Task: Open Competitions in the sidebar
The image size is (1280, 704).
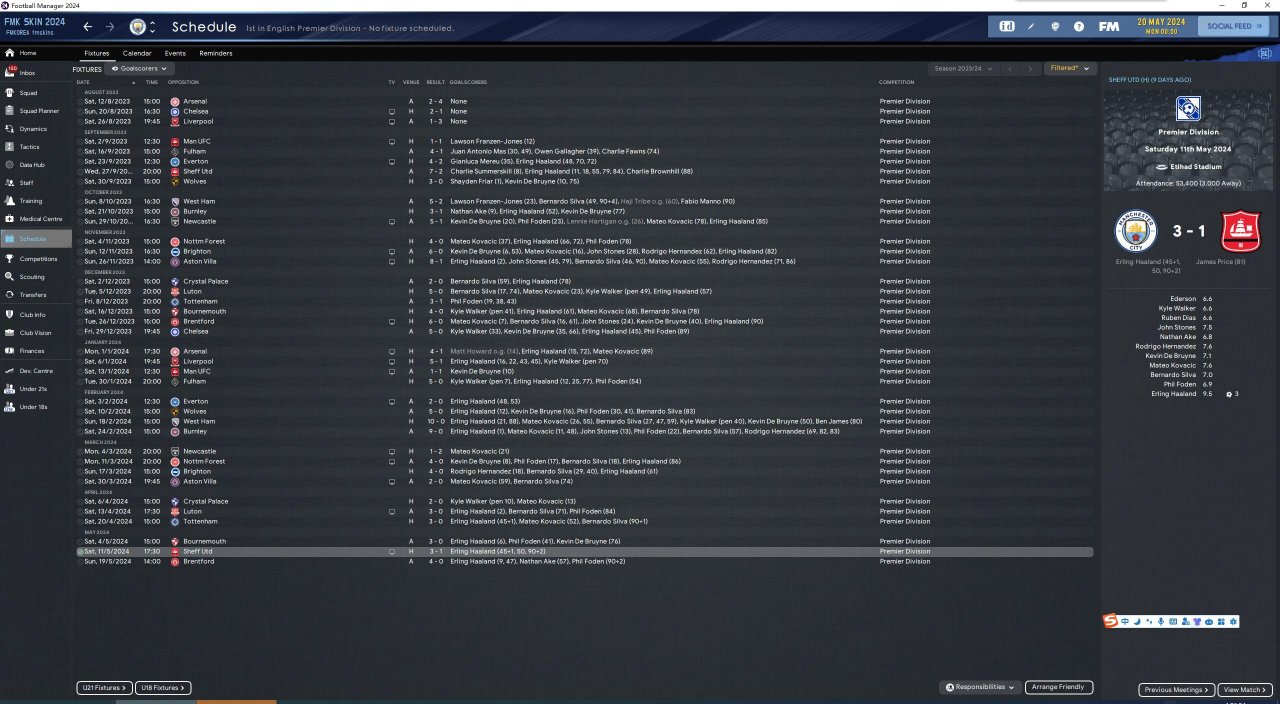Action: 36,258
